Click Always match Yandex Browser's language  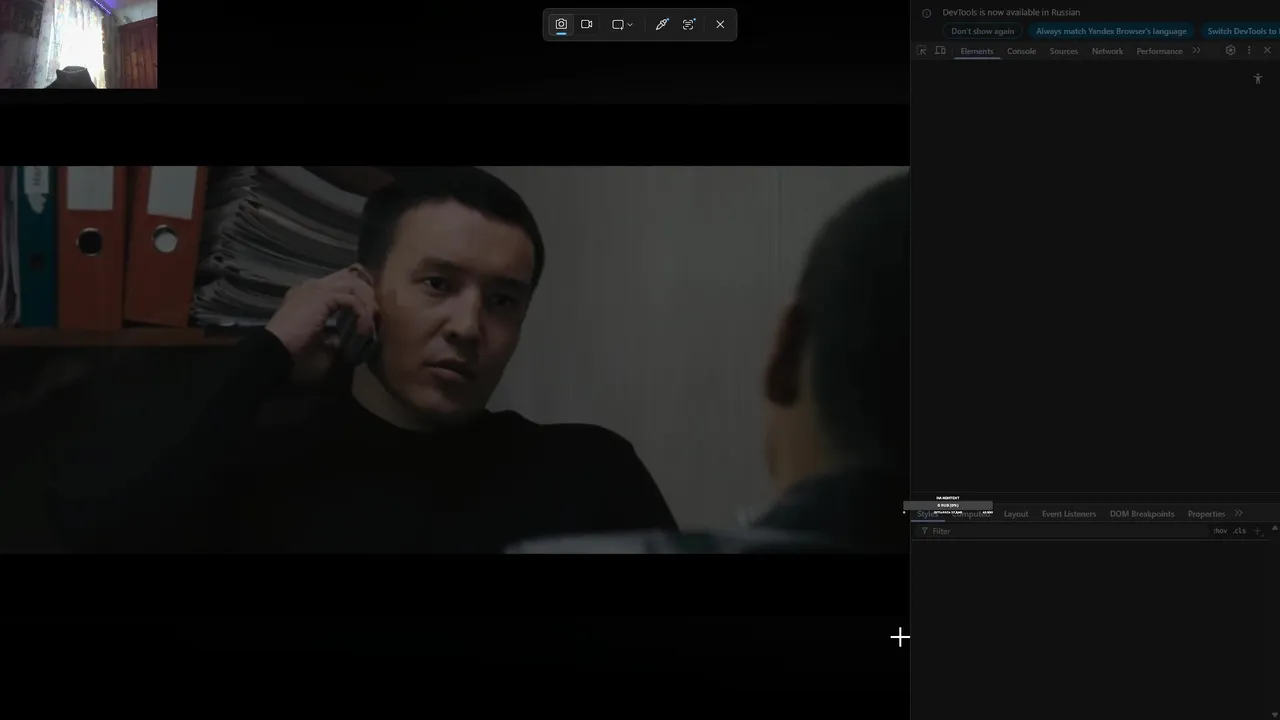pos(1111,31)
